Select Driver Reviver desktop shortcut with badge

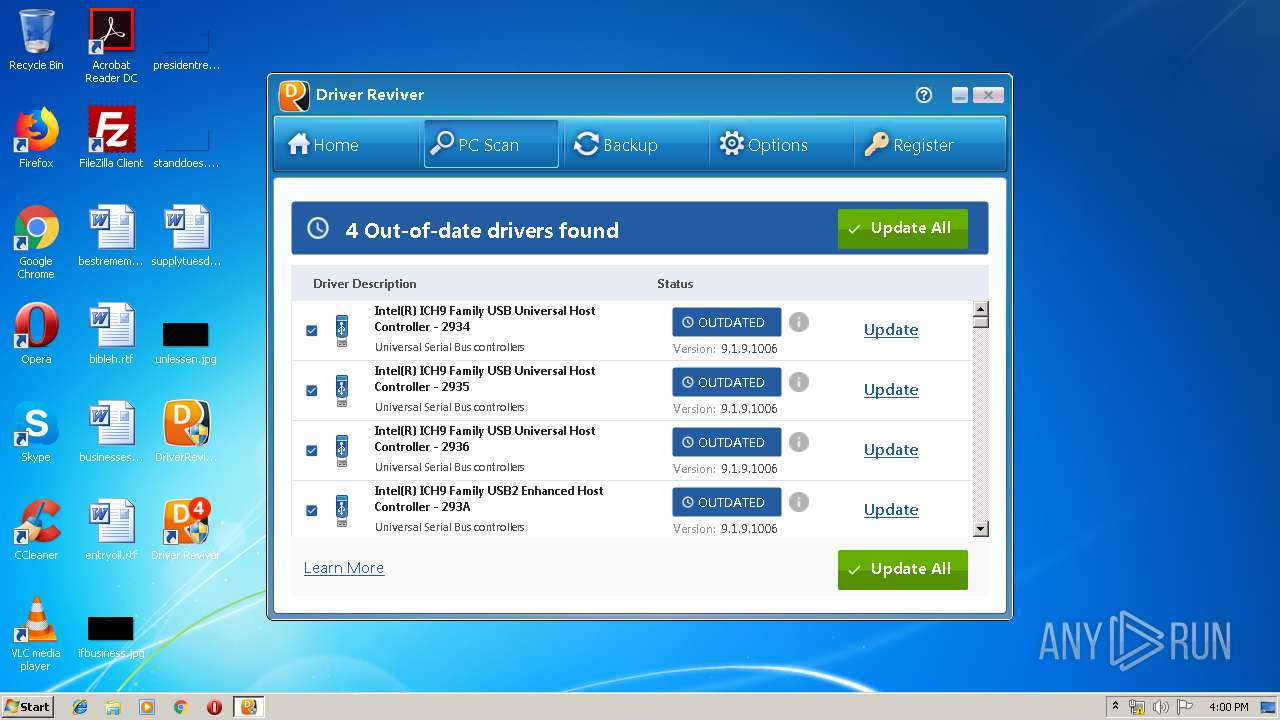click(186, 530)
